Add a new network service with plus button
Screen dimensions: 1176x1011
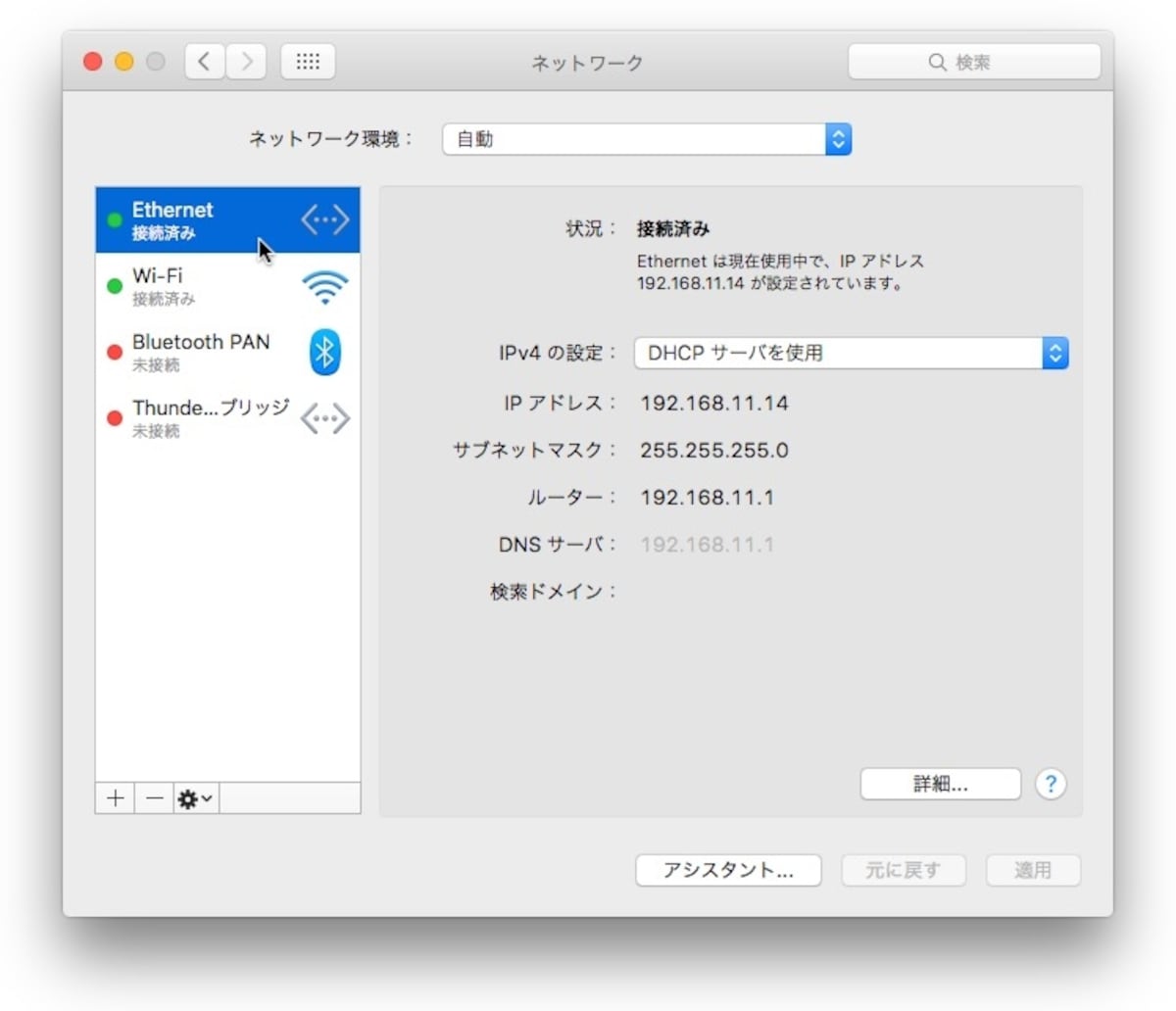(x=115, y=798)
